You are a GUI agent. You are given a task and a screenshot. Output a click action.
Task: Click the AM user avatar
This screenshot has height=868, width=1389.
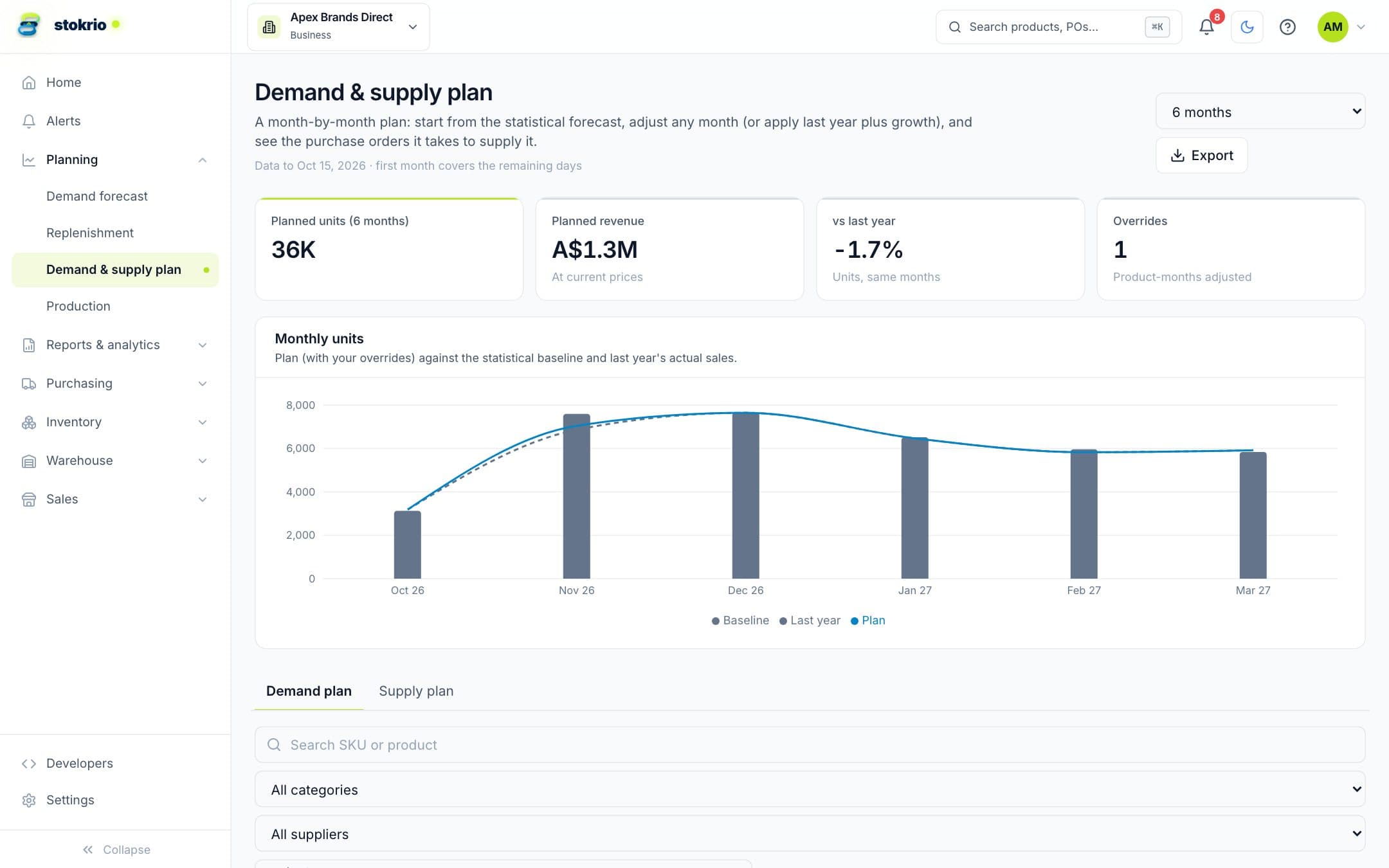1332,26
